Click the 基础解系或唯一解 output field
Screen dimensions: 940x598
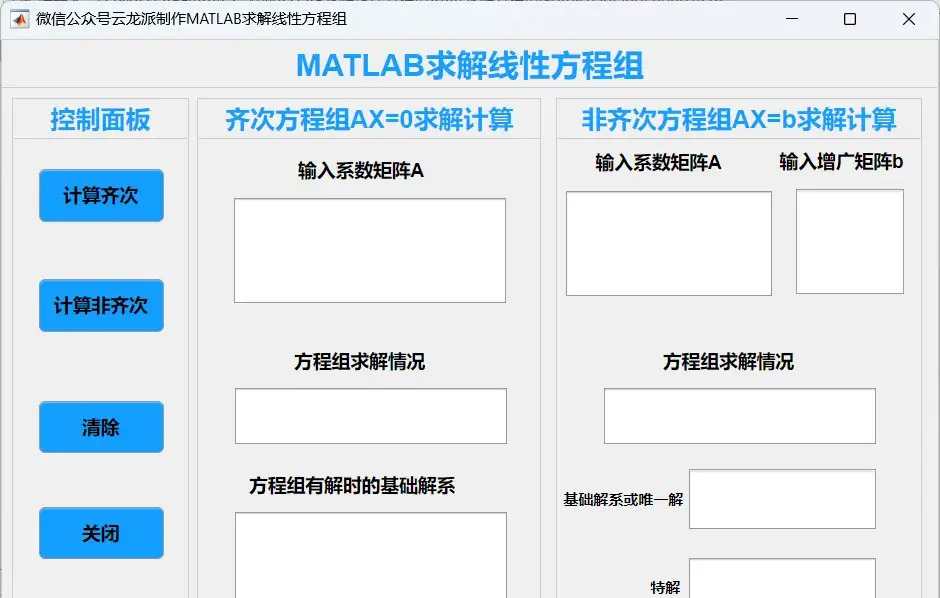coord(782,499)
